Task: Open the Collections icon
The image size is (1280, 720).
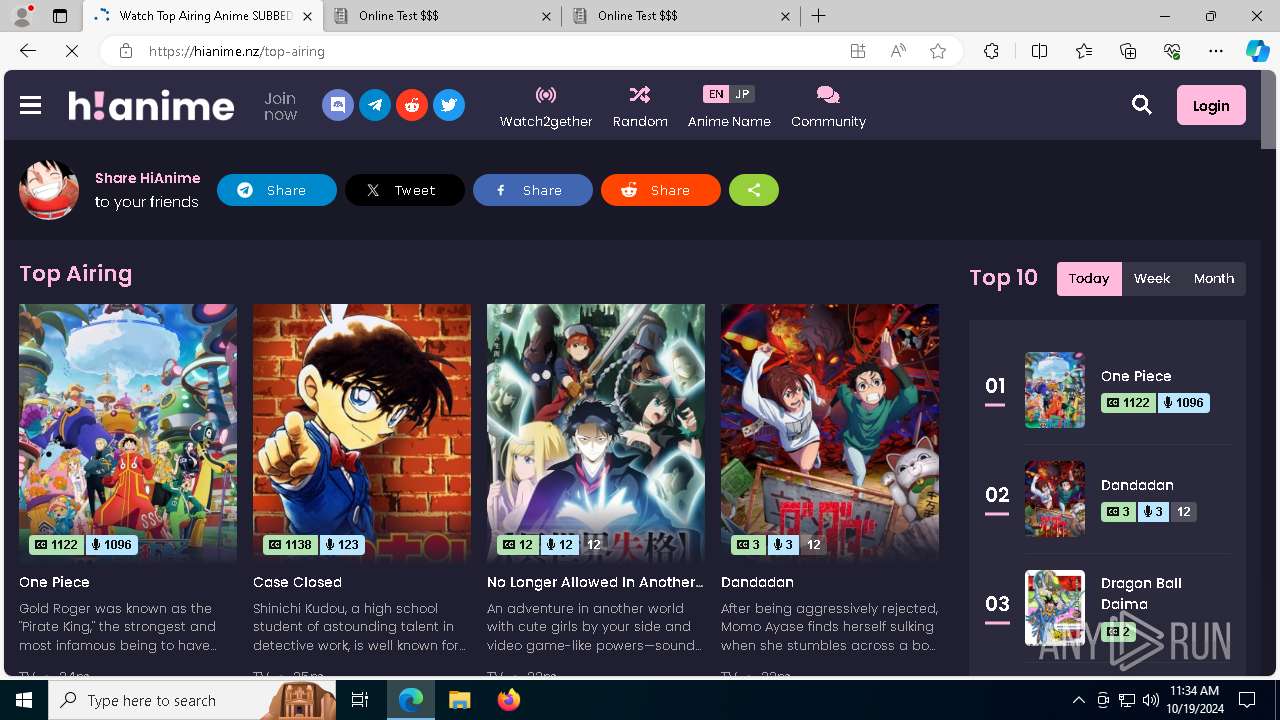Action: [x=1128, y=51]
